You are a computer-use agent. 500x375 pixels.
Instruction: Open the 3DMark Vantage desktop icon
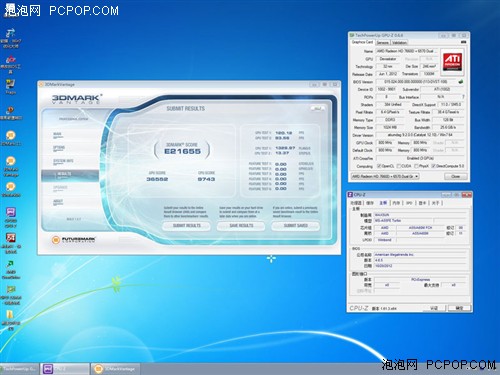pyautogui.click(x=11, y=165)
